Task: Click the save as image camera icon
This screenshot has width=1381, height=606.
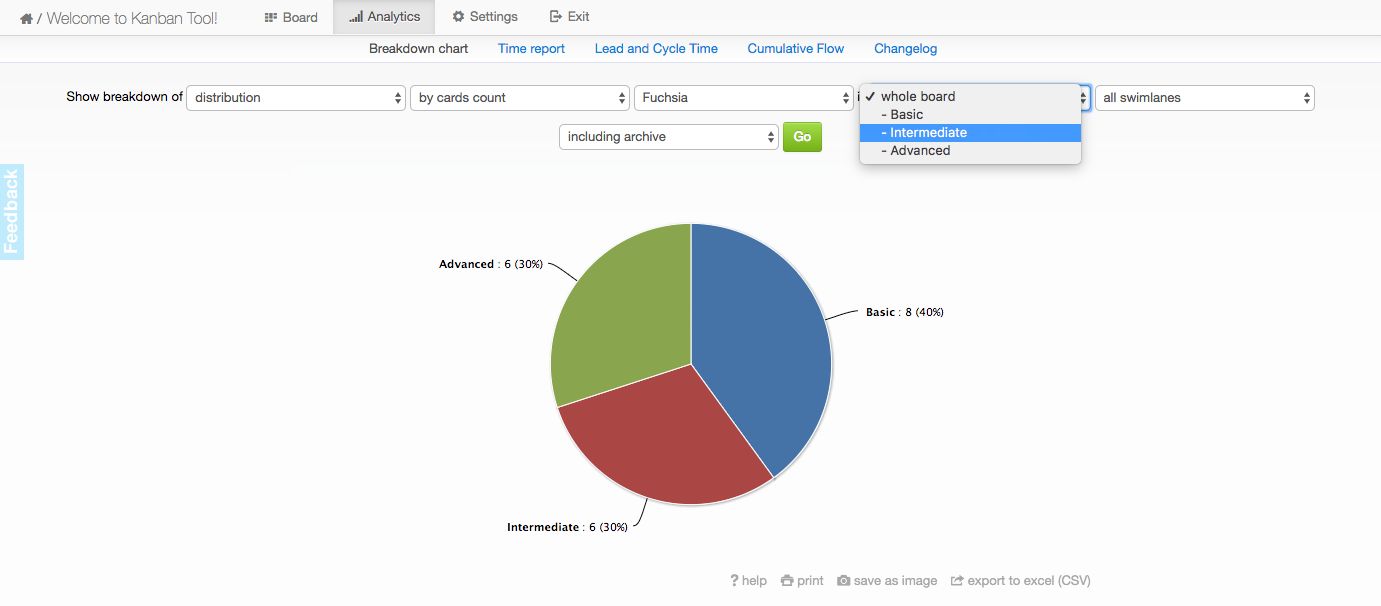Action: tap(844, 581)
